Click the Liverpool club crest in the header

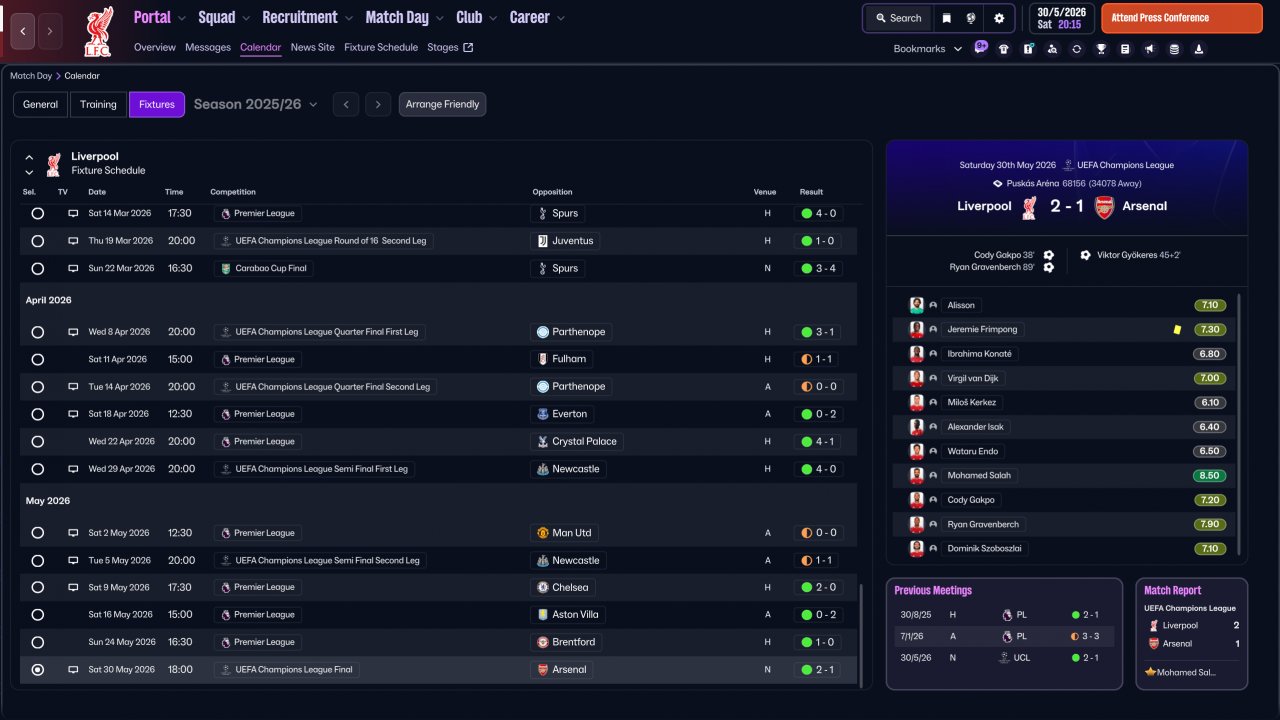point(98,32)
